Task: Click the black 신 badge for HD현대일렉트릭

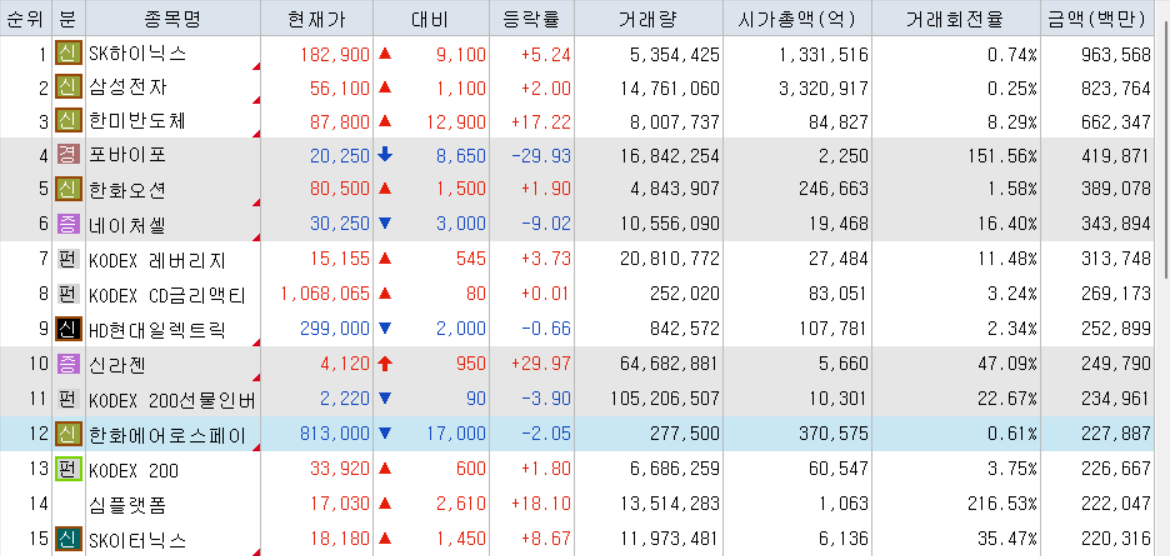Action: click(x=69, y=328)
